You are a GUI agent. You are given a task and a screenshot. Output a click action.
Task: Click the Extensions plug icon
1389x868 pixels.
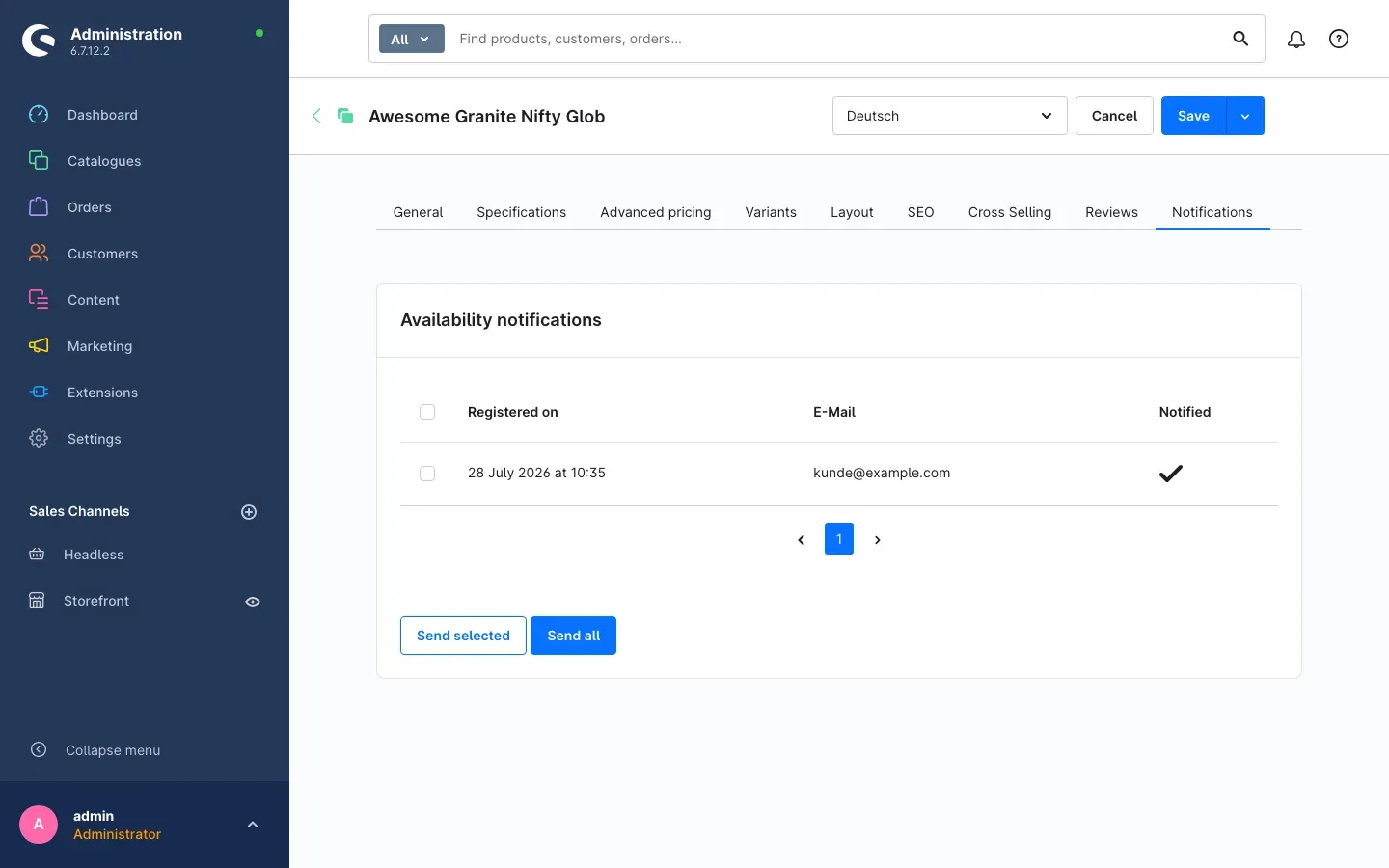[39, 393]
